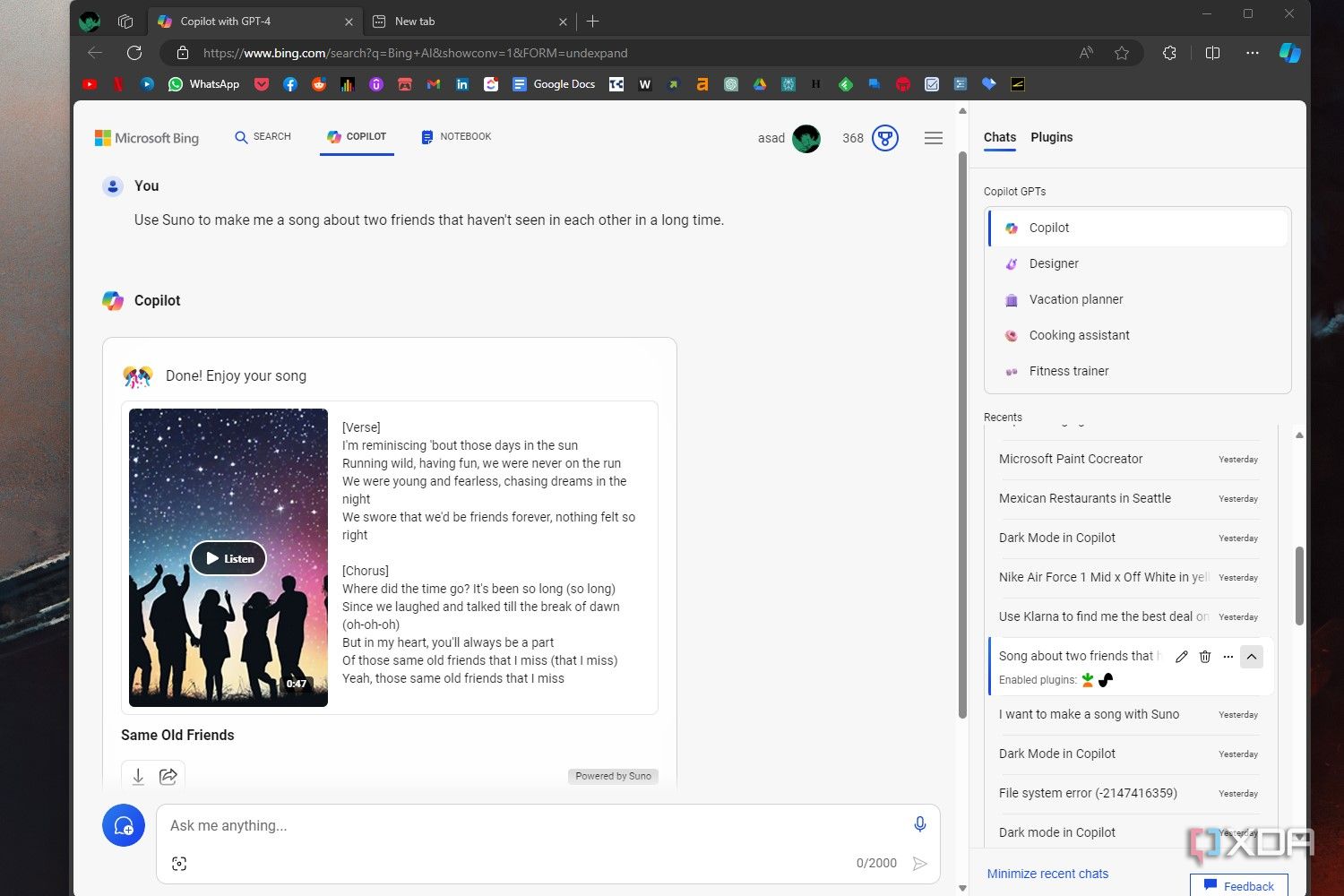Send message with the arrow icon
1344x896 pixels.
(x=919, y=863)
